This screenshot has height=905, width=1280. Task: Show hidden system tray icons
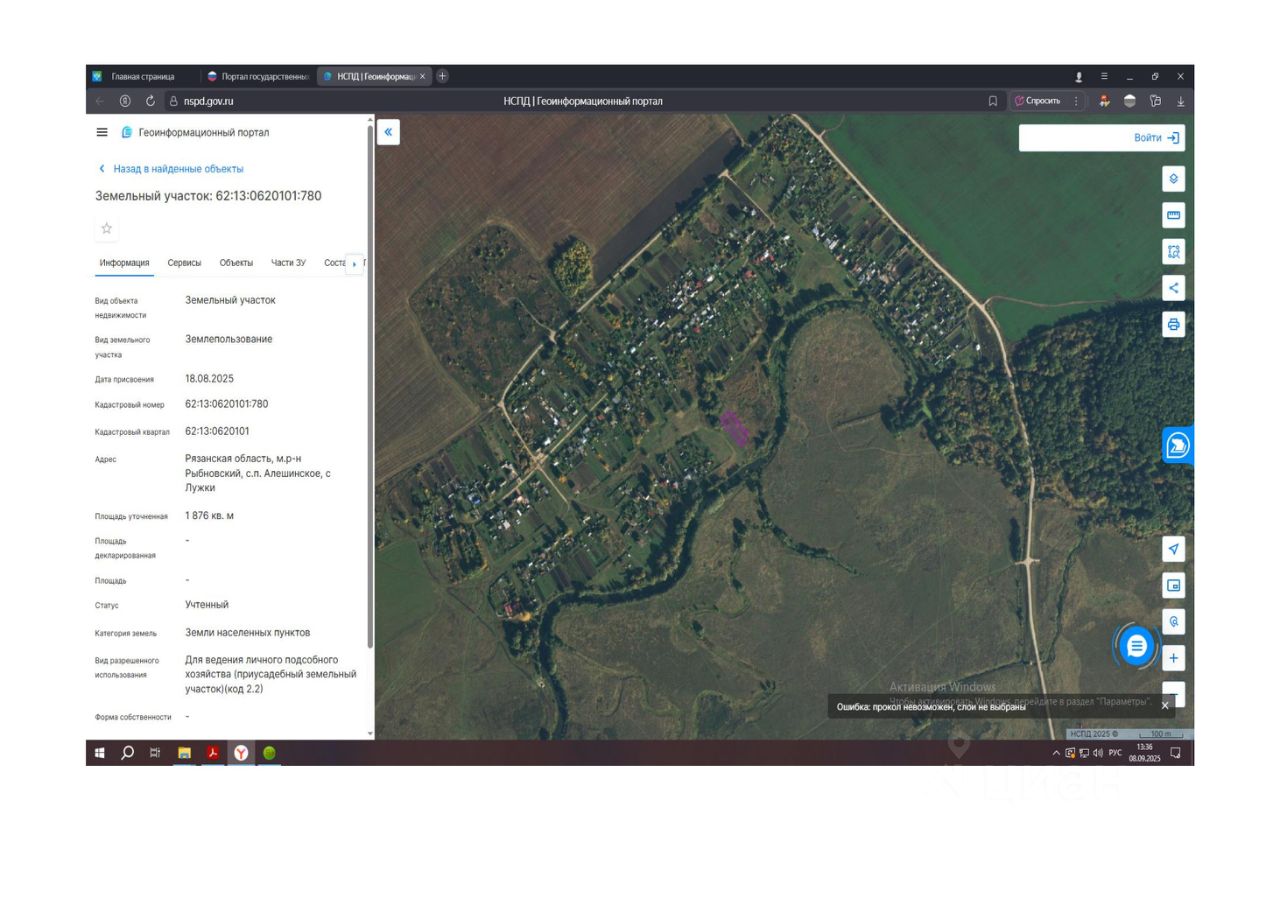click(1056, 753)
